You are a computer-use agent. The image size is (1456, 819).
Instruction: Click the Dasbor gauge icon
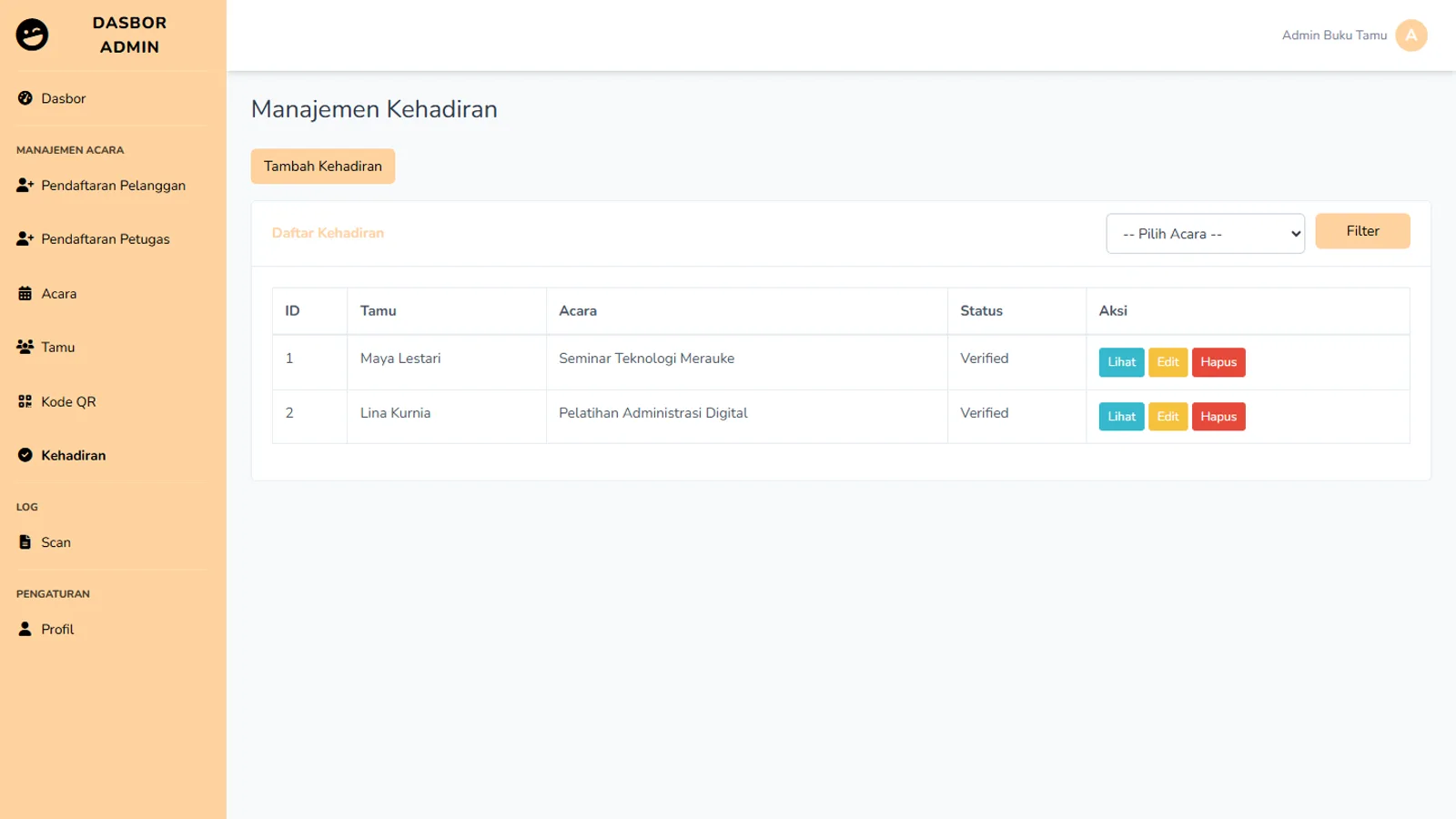pyautogui.click(x=25, y=98)
